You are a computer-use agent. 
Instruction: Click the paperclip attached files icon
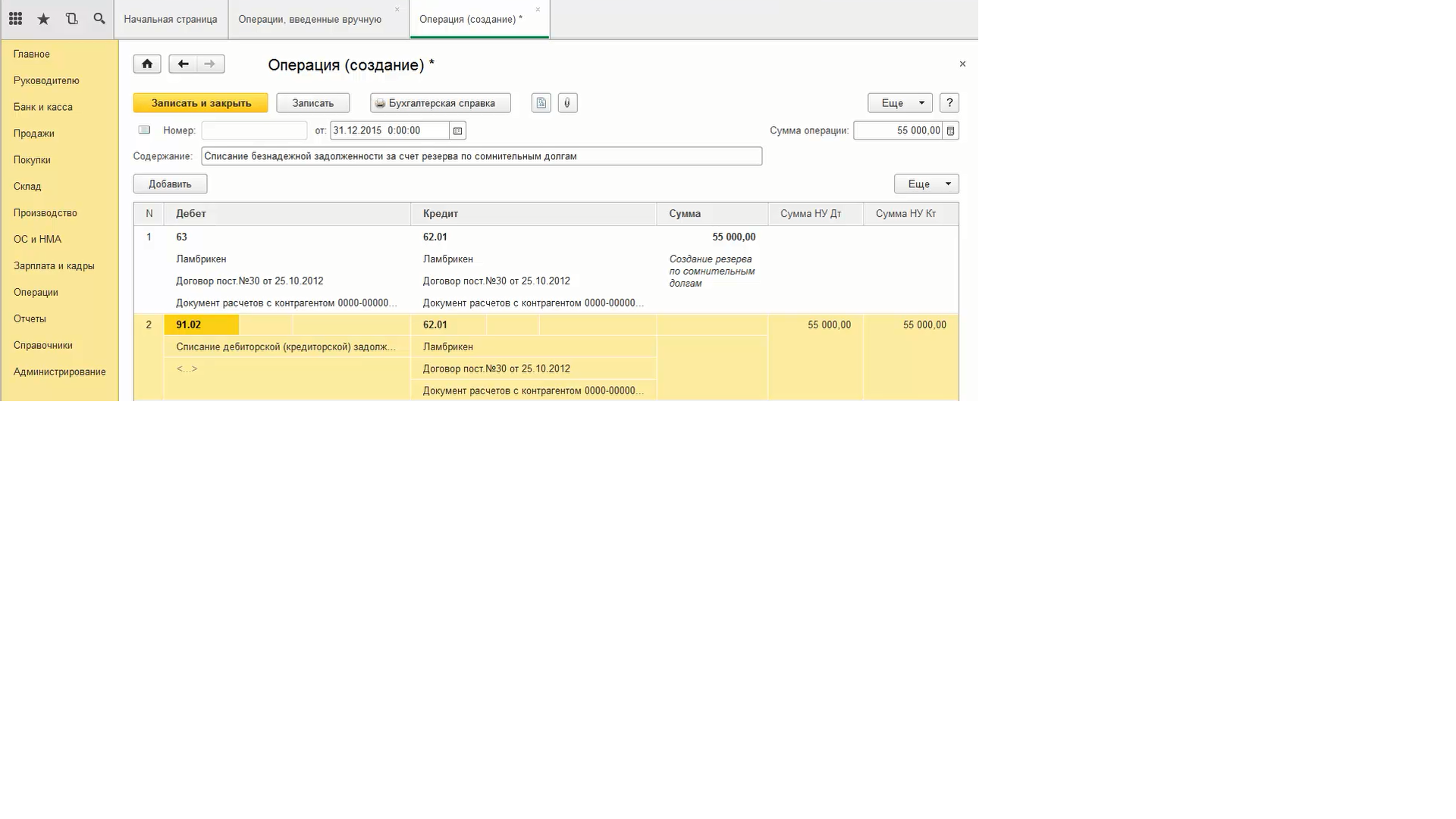click(x=567, y=103)
